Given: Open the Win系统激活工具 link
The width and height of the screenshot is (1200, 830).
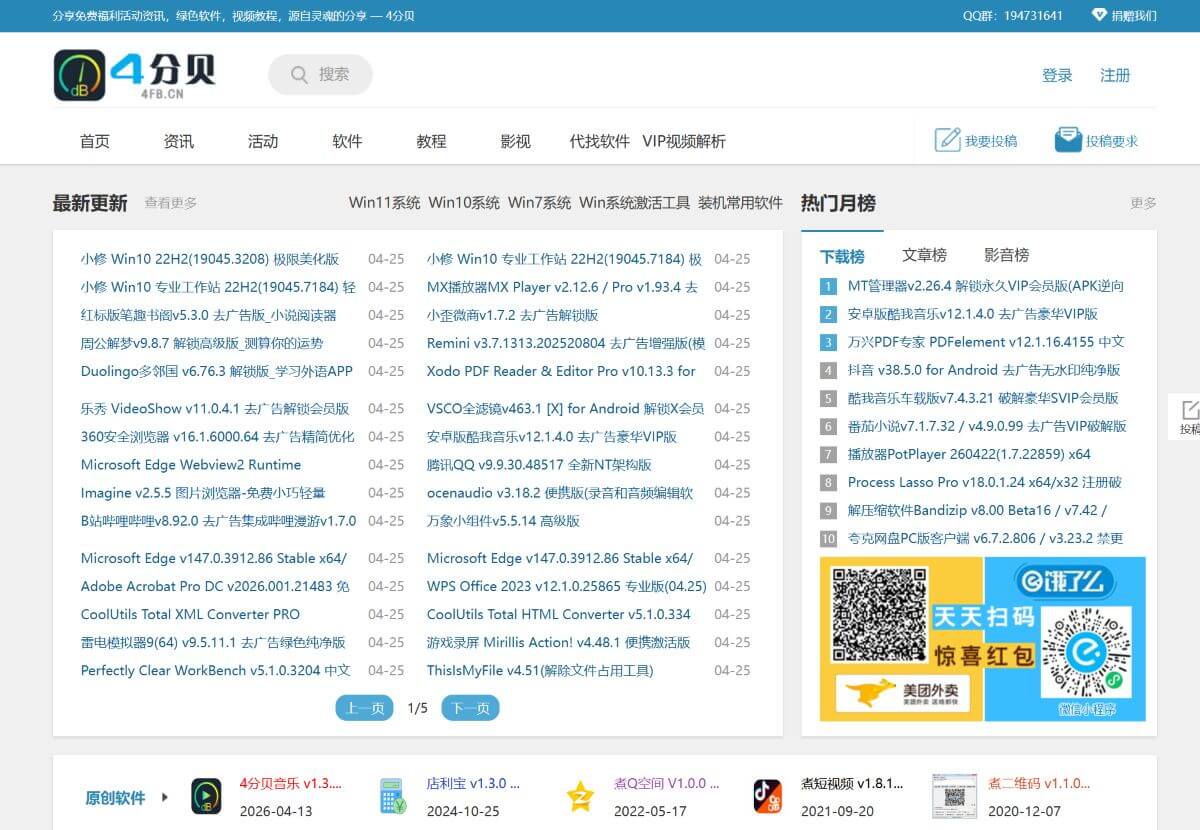Looking at the screenshot, I should coord(634,202).
